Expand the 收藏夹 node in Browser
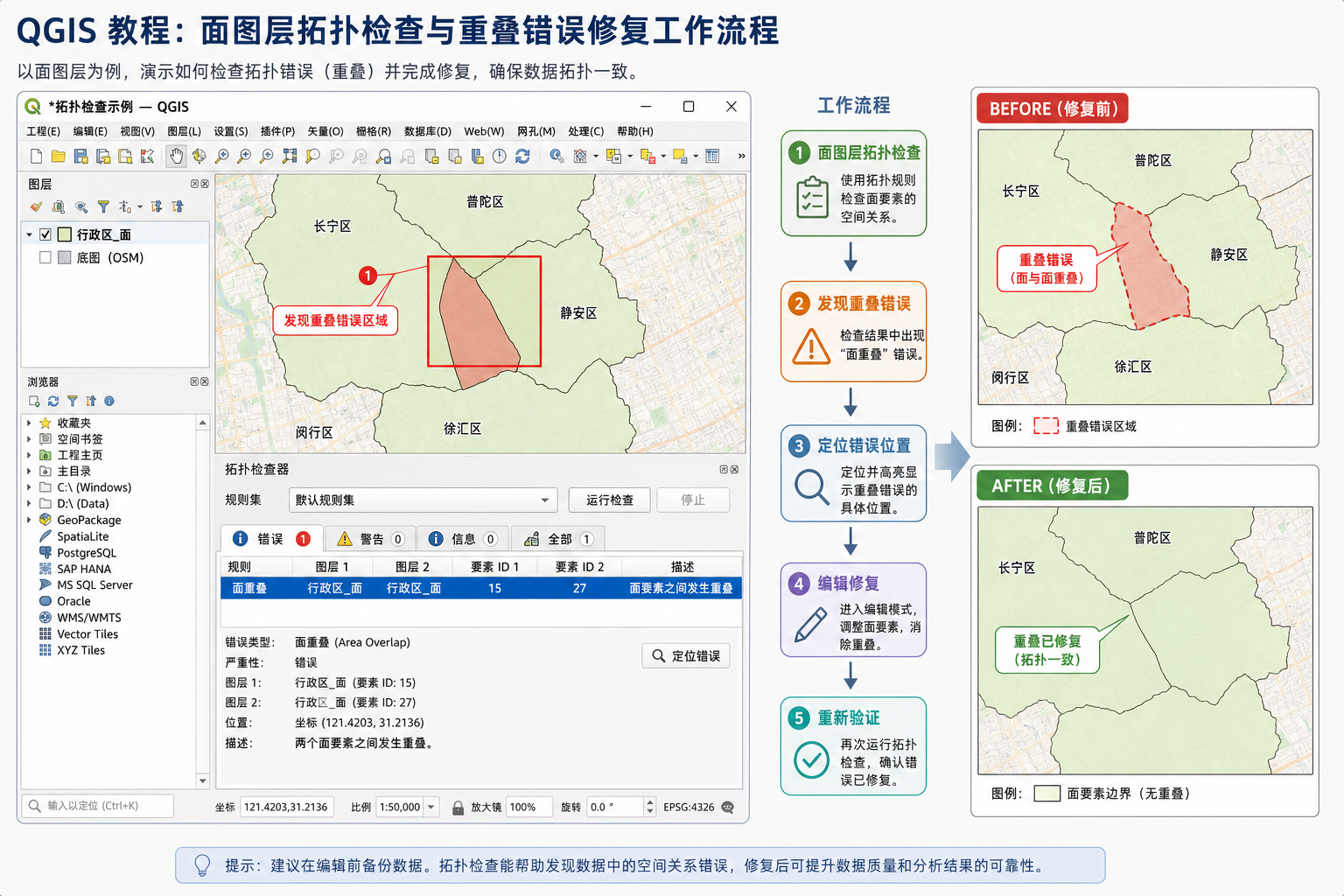The height and width of the screenshot is (896, 1344). tap(29, 423)
